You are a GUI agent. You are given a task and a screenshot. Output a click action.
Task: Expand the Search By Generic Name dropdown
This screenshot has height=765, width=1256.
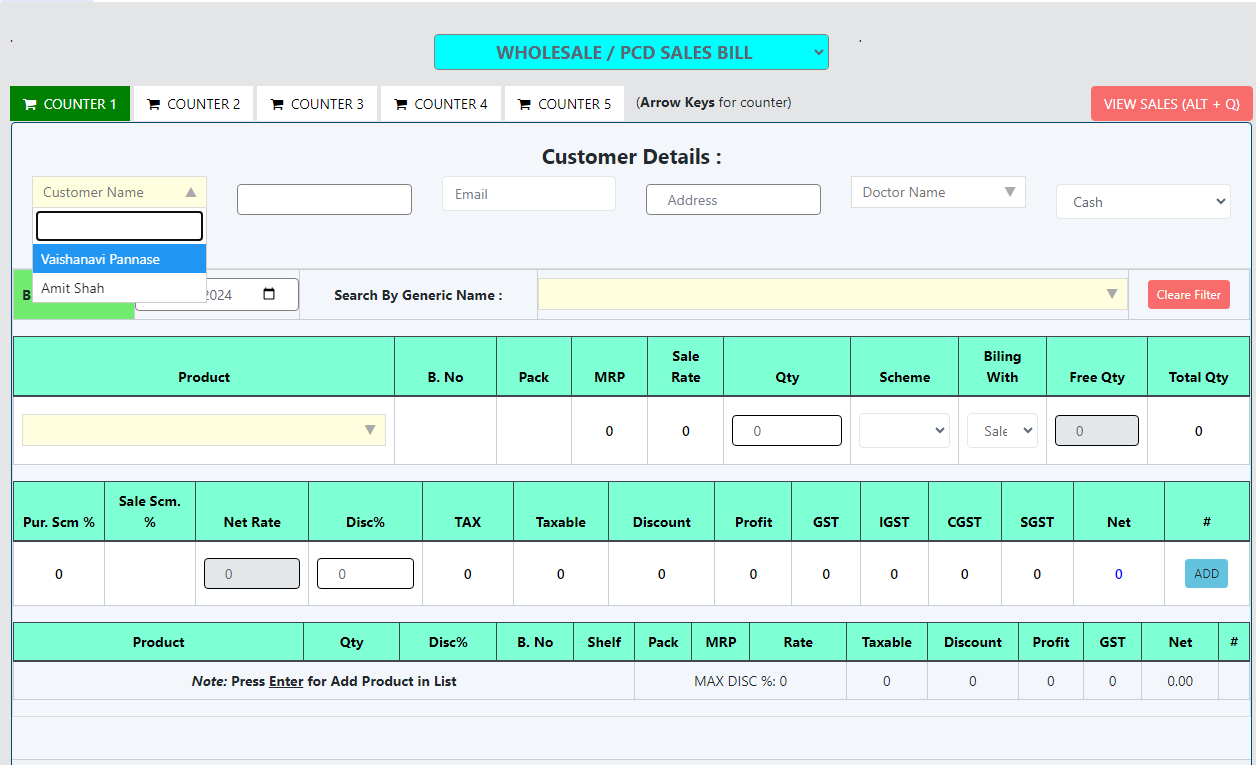click(x=832, y=295)
